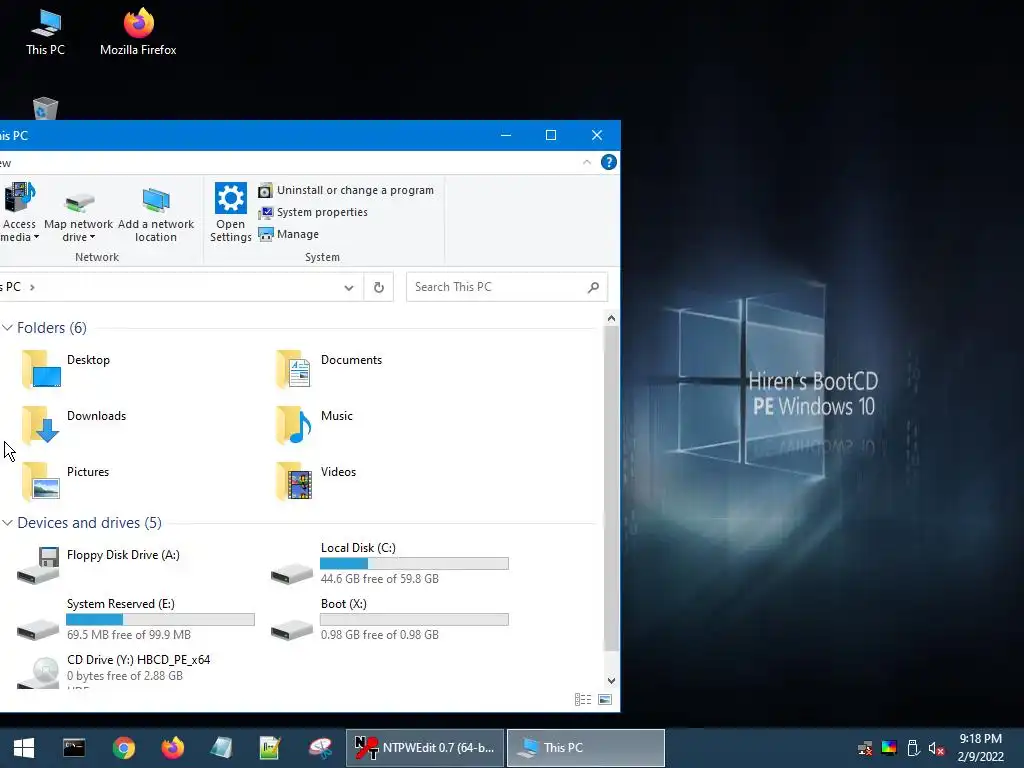Select the Documents folder

[x=328, y=369]
